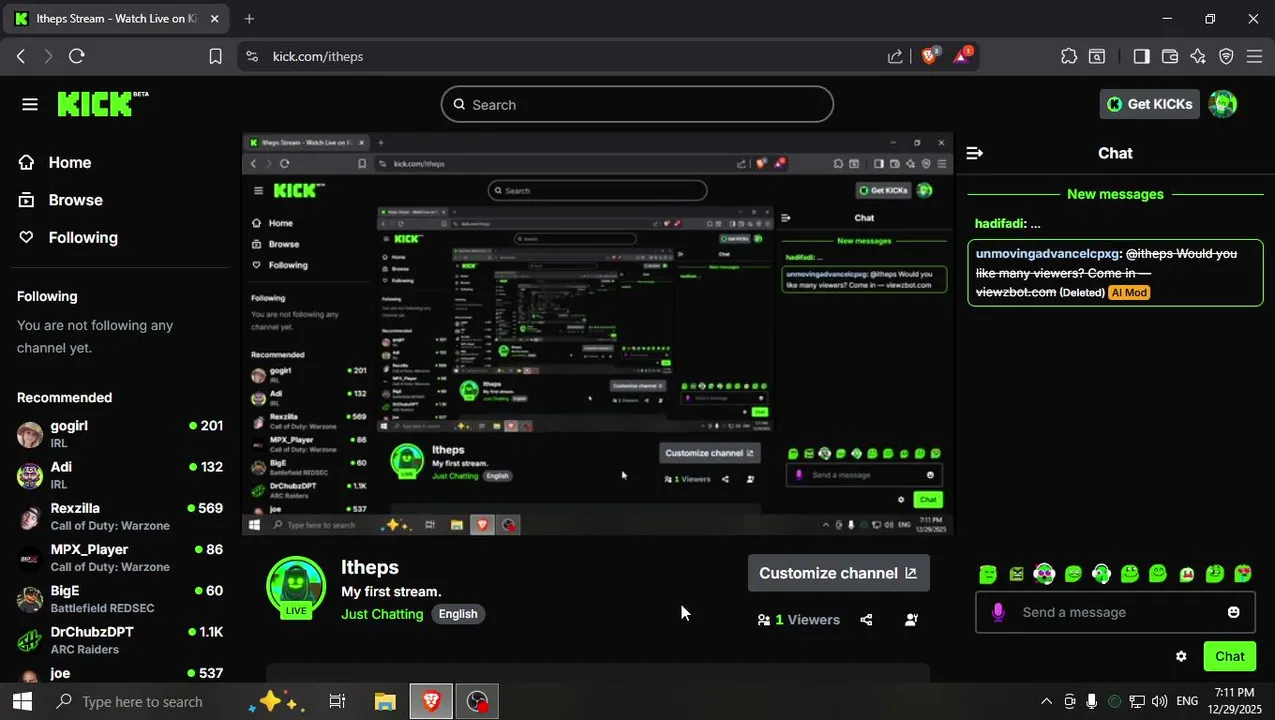Open browser extensions puzzle icon

tap(1069, 56)
